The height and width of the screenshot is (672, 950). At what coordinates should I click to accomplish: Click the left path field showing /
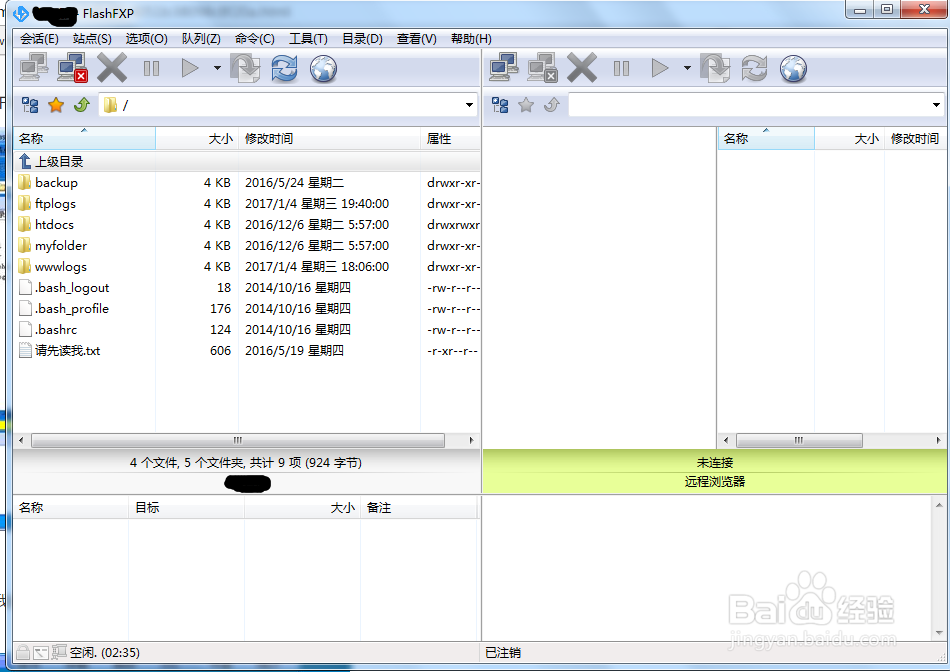pyautogui.click(x=288, y=105)
